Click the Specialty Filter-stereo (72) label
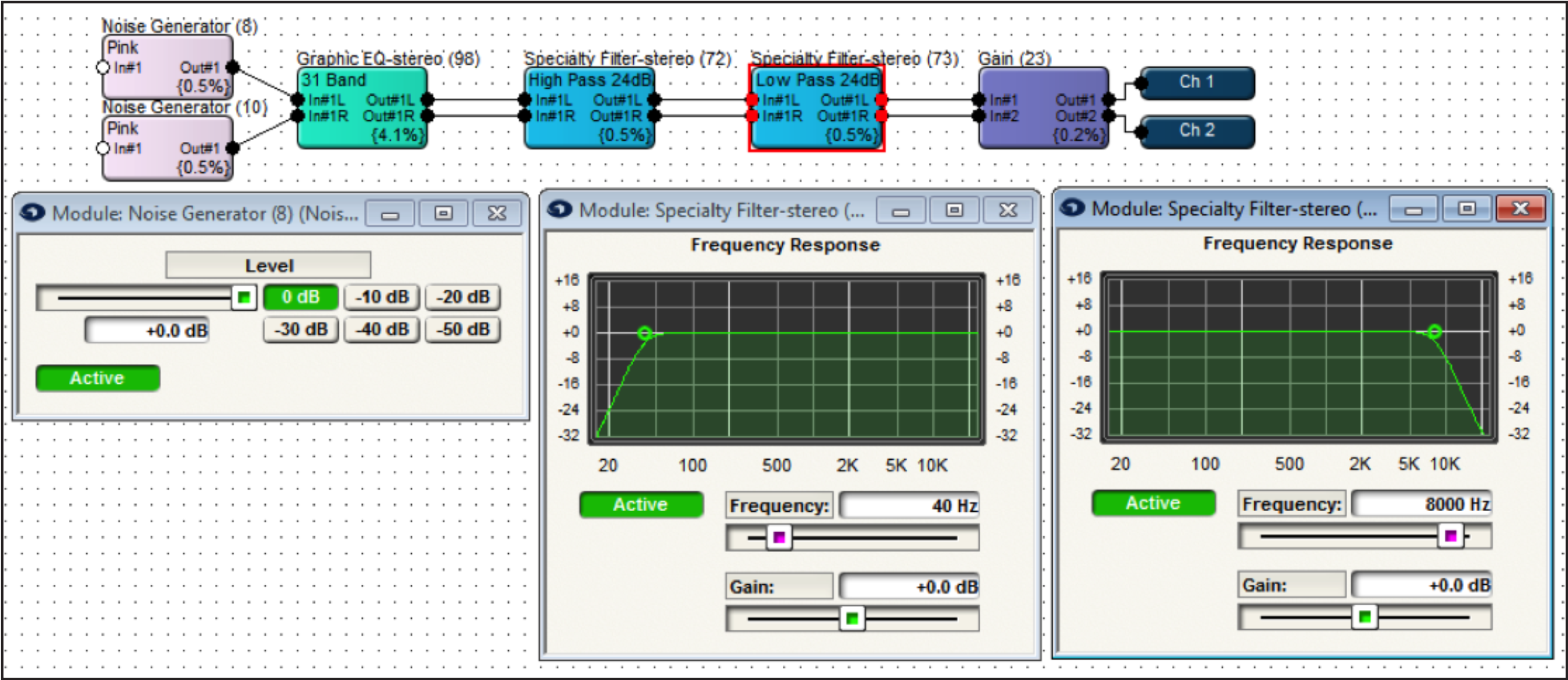1568x680 pixels. tap(628, 59)
